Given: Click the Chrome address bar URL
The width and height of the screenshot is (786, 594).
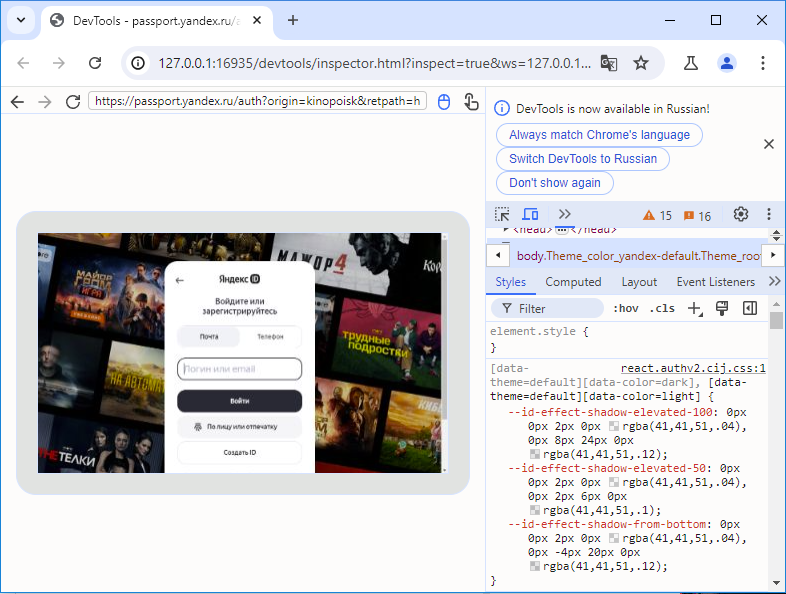Looking at the screenshot, I should 374,63.
